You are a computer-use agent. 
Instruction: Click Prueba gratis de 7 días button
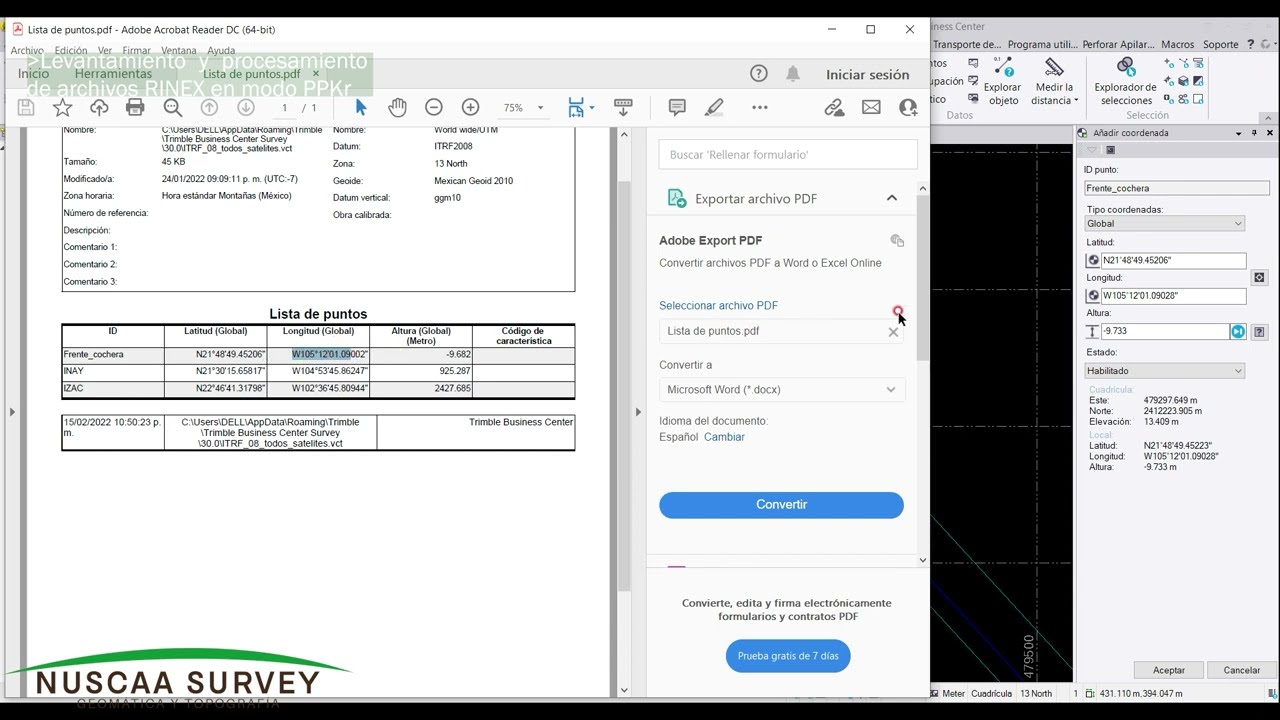point(788,656)
